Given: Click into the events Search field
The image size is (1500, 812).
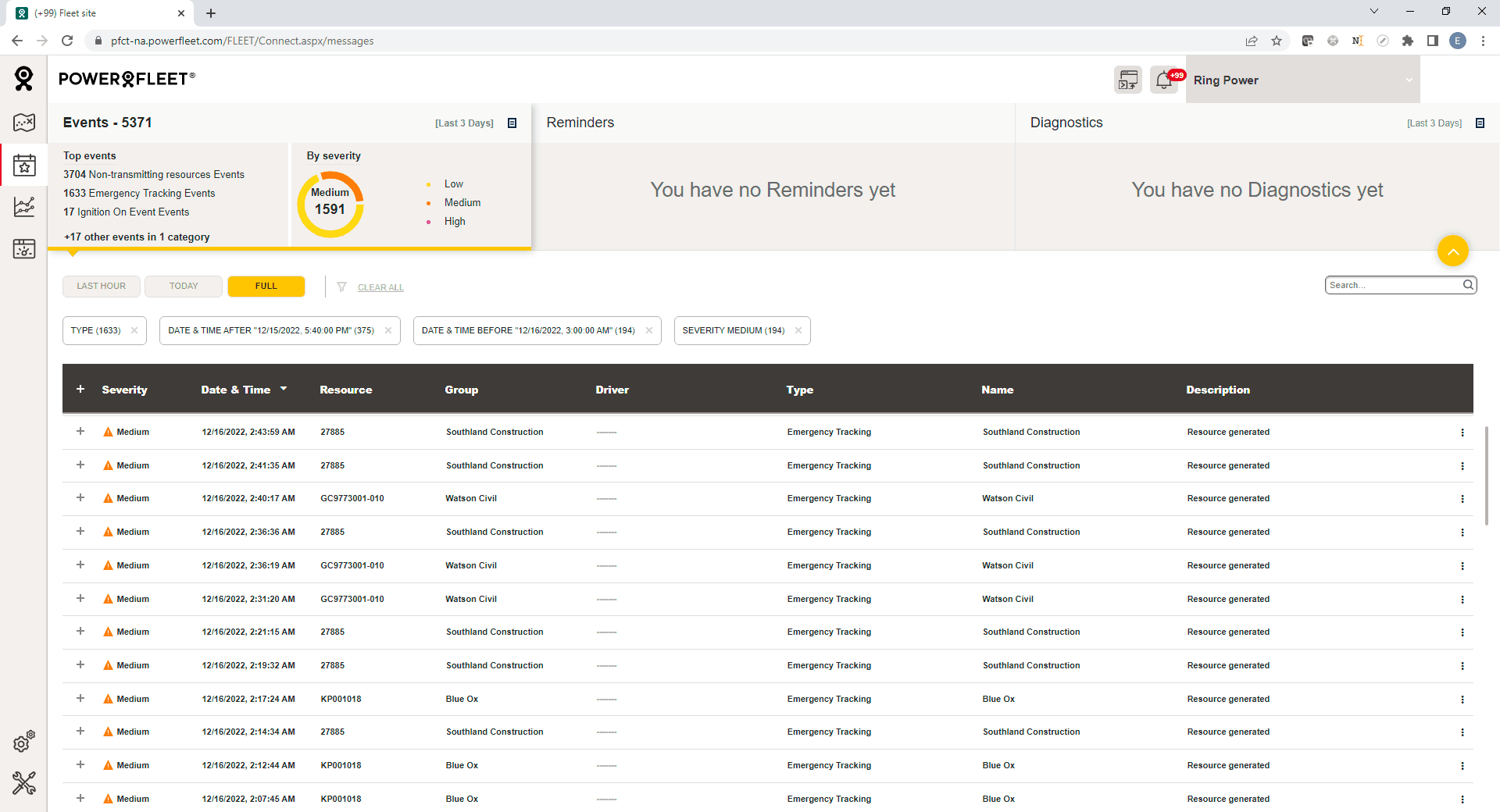Looking at the screenshot, I should pos(1392,285).
